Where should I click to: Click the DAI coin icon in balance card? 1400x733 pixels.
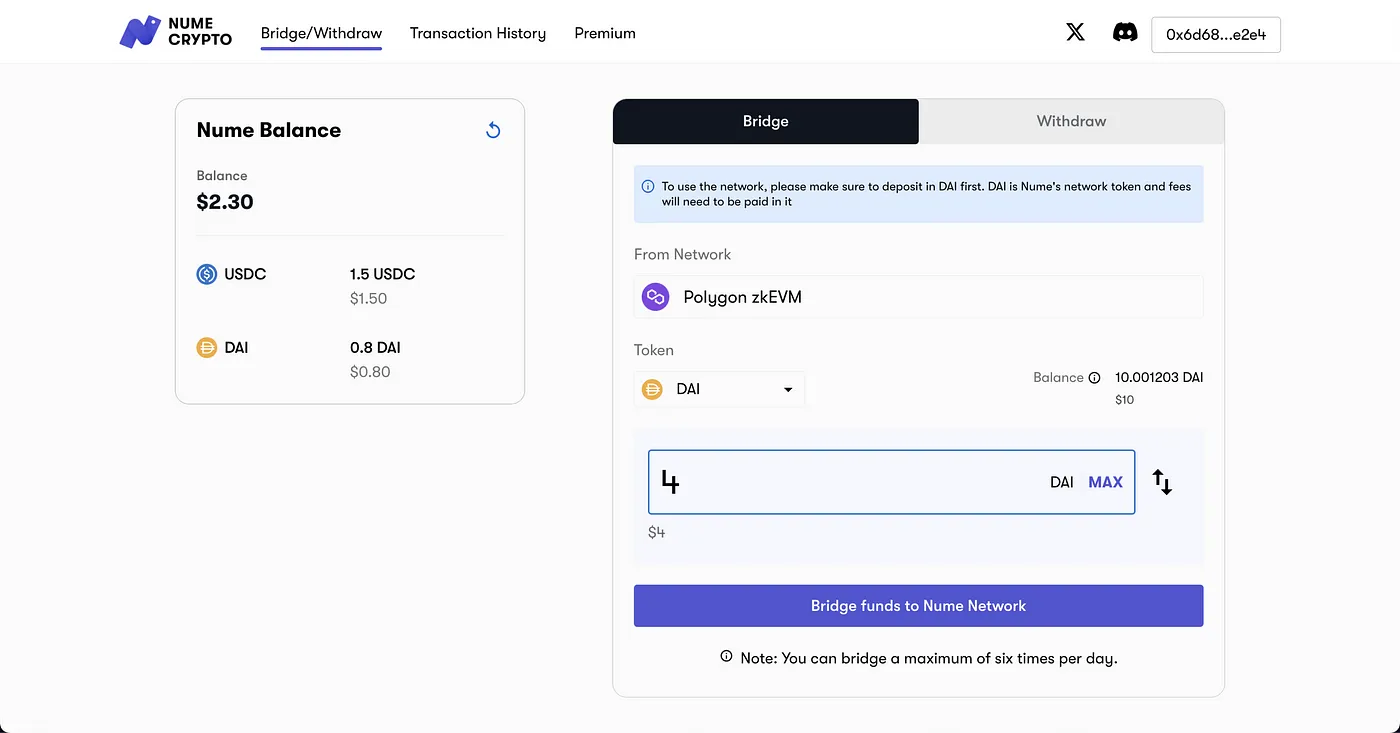(x=207, y=348)
